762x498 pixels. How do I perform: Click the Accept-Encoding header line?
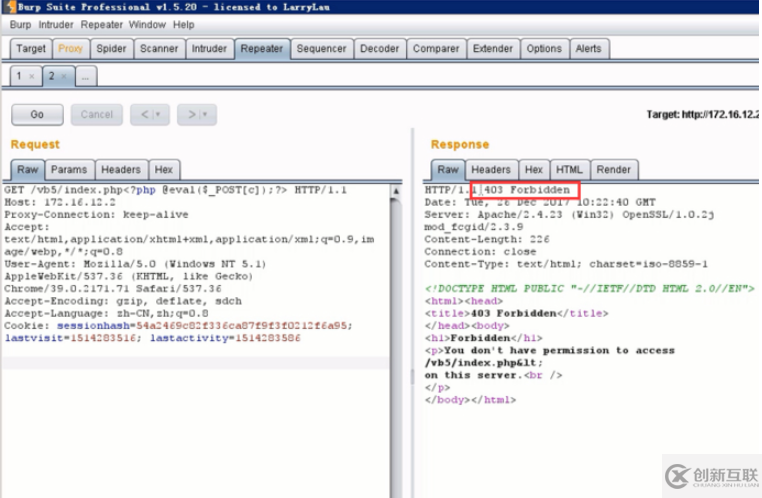(123, 301)
